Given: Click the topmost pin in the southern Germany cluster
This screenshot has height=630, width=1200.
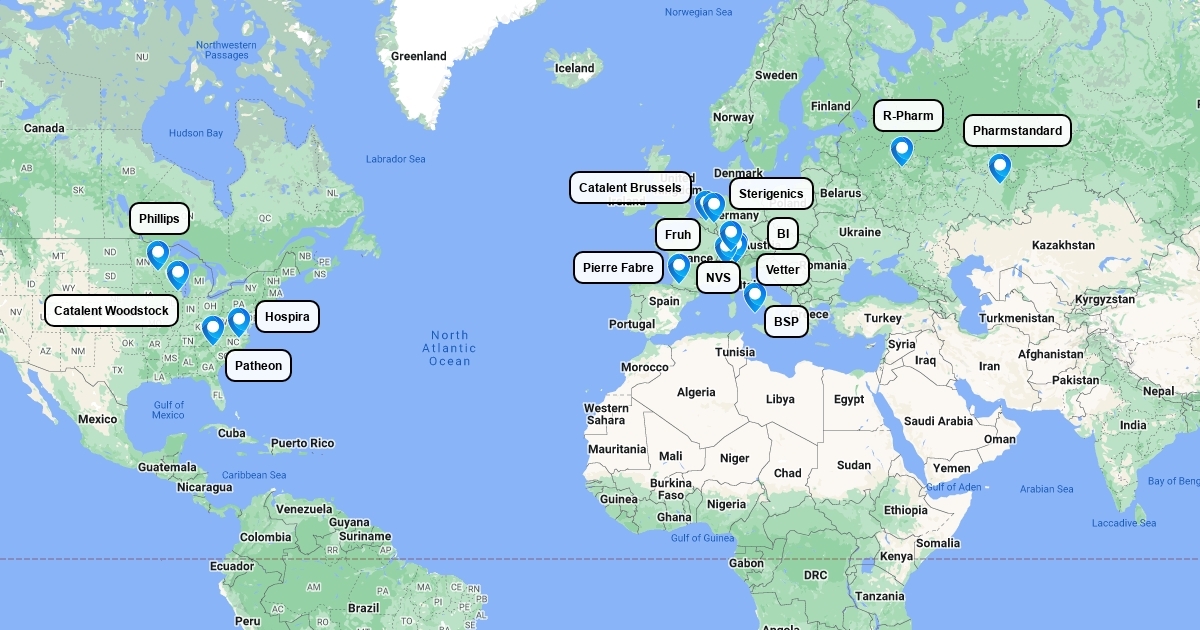Looking at the screenshot, I should click(x=731, y=234).
